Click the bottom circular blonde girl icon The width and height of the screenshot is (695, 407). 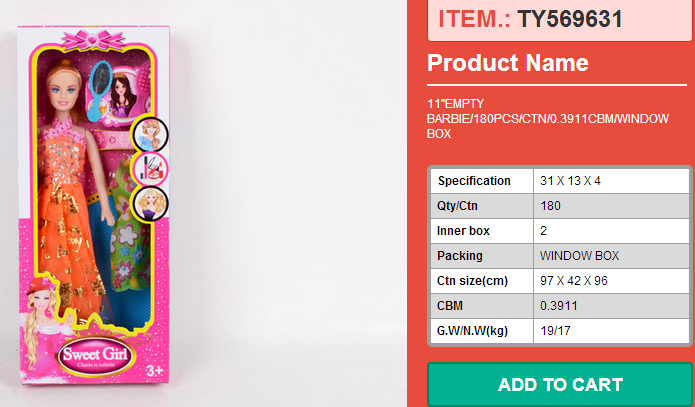tap(148, 202)
